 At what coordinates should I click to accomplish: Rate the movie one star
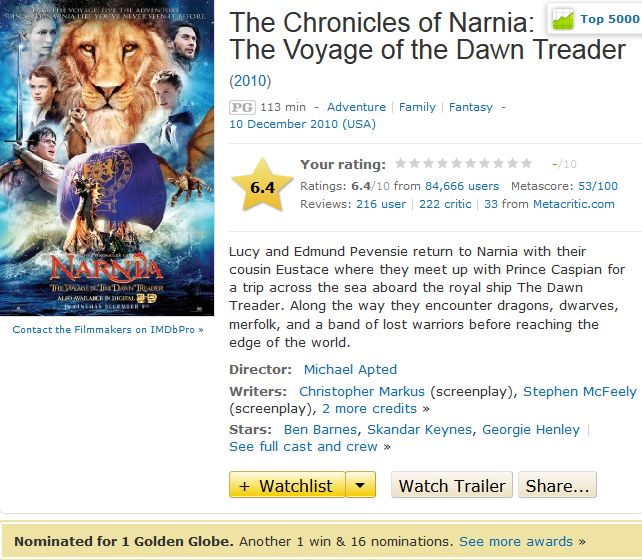401,164
